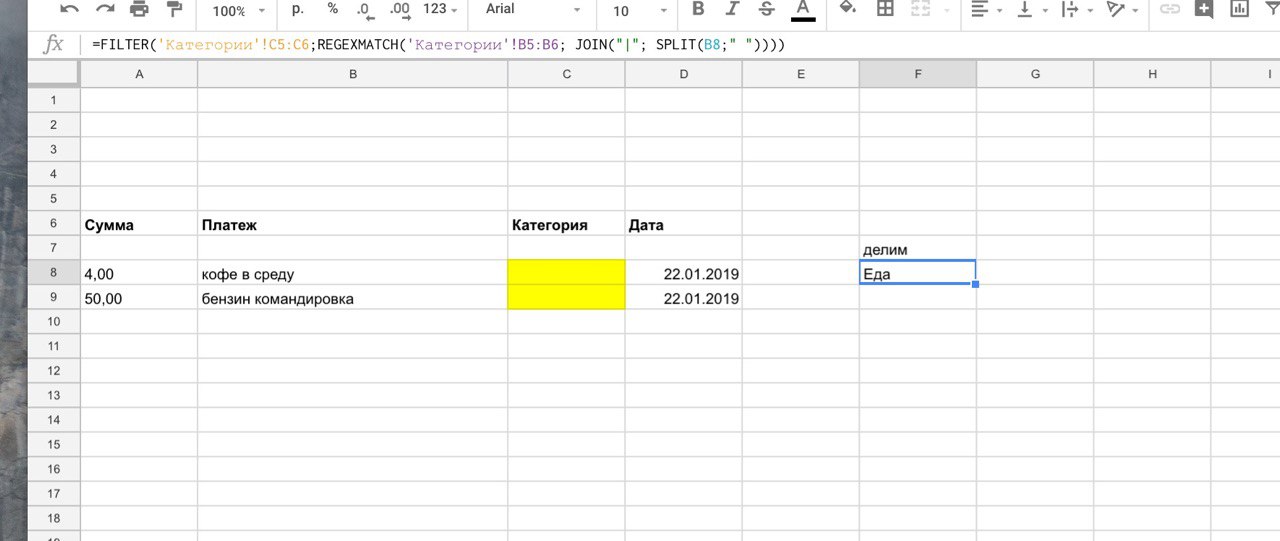Select cell 'бензин командировка'
Screen dimensions: 1280x541
coord(353,298)
